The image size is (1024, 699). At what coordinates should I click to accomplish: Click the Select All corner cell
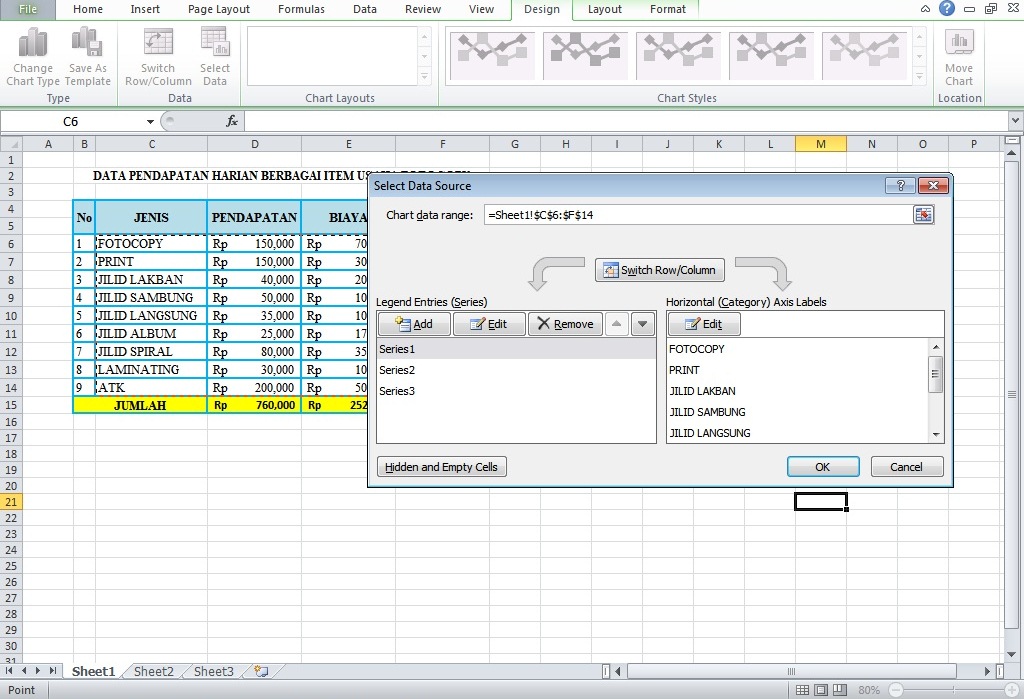(11, 144)
